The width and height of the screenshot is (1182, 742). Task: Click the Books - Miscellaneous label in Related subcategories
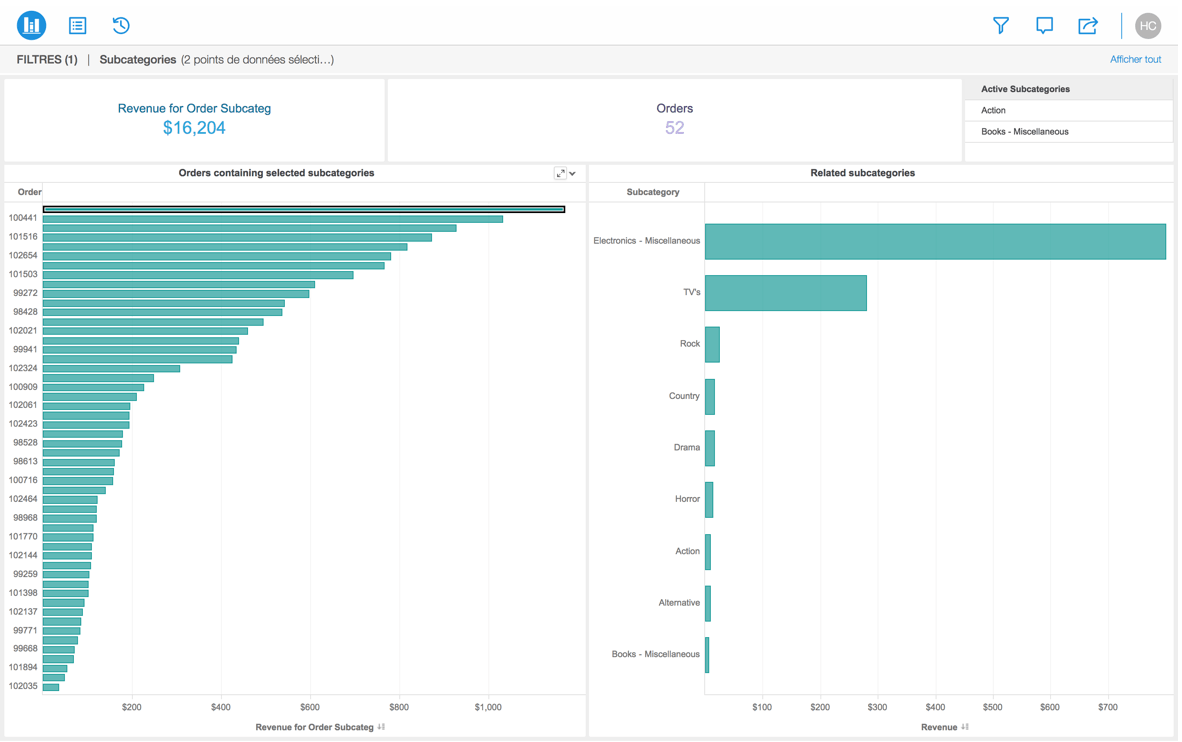pyautogui.click(x=655, y=654)
